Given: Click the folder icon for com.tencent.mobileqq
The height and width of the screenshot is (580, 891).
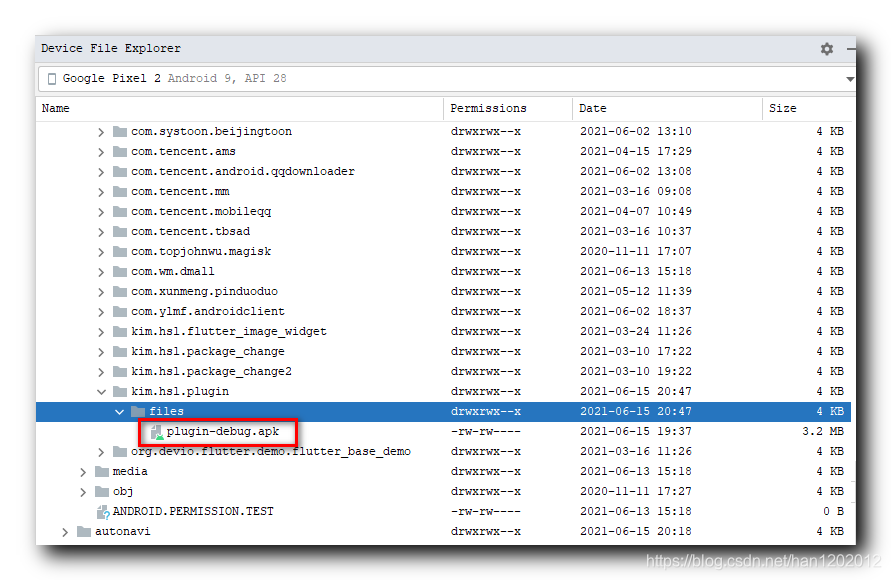Looking at the screenshot, I should 120,211.
